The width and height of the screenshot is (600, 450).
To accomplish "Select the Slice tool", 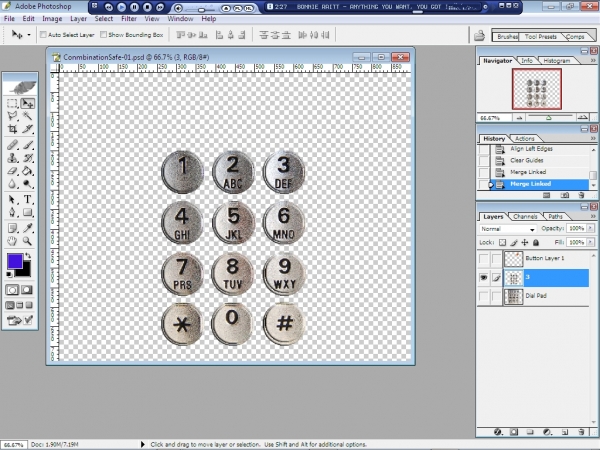I will pos(27,129).
